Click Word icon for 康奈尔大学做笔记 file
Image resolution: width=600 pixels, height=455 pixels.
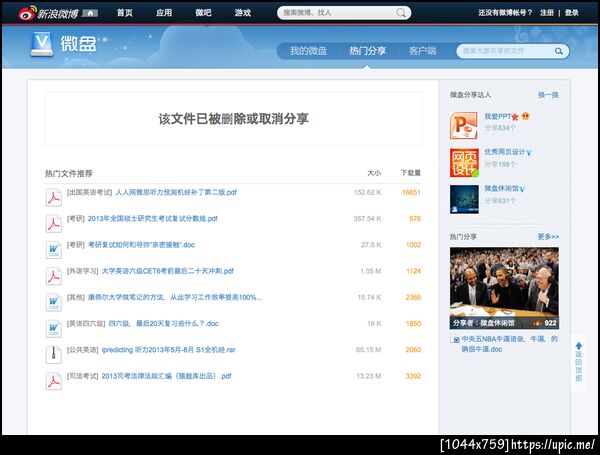tap(54, 302)
